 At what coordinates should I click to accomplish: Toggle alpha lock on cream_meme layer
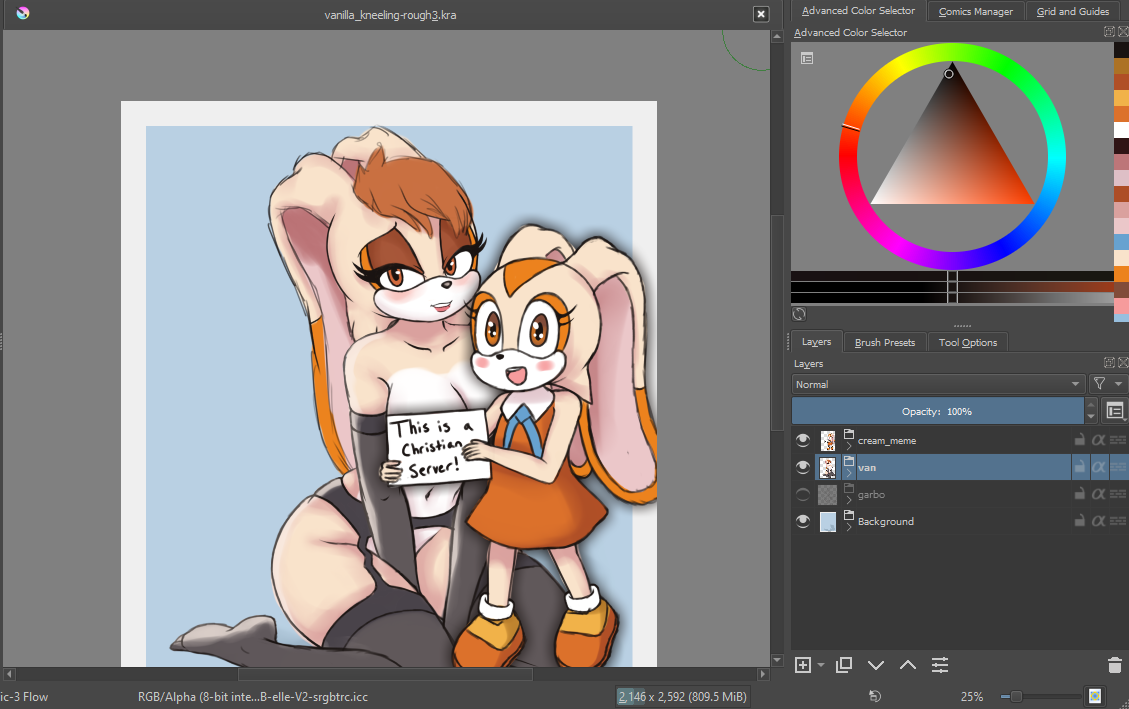(1098, 440)
